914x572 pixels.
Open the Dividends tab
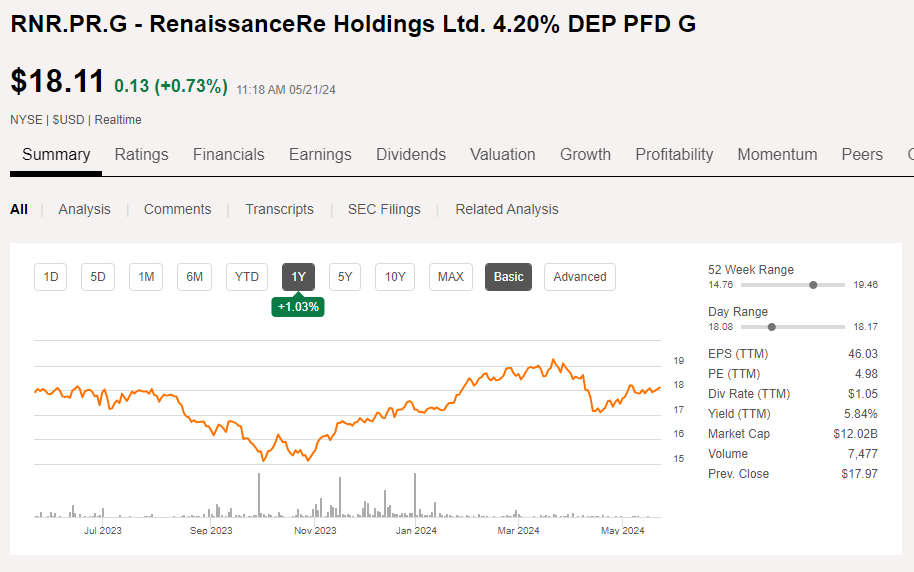point(411,155)
